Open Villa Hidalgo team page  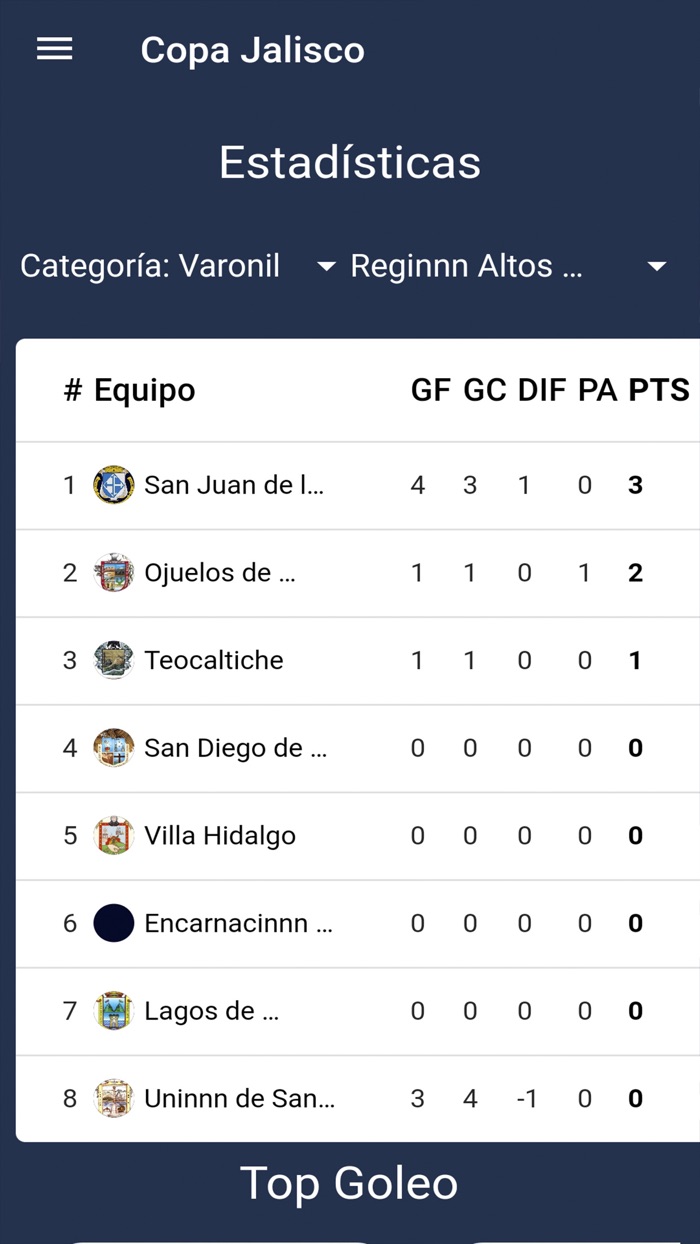(x=219, y=835)
